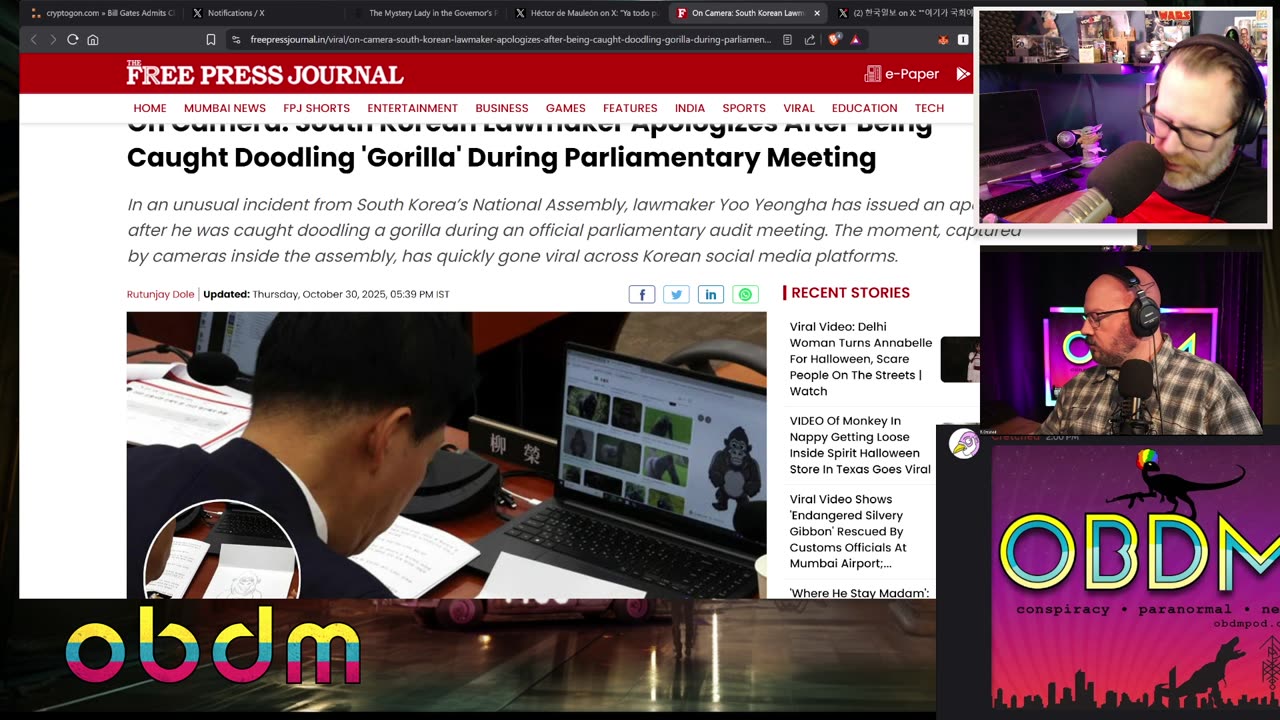This screenshot has width=1280, height=720.
Task: Open the Monkey In Nappy Spirit Halloween story
Action: 860,445
